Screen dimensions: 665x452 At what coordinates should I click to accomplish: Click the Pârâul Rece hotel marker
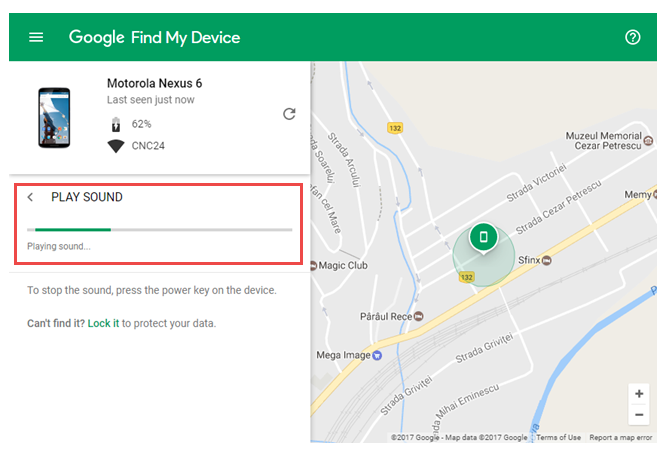point(418,316)
